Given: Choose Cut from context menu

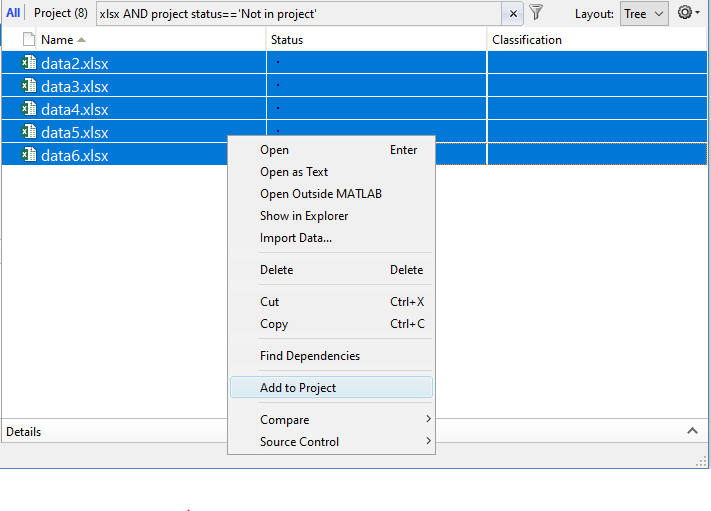Looking at the screenshot, I should point(331,302).
